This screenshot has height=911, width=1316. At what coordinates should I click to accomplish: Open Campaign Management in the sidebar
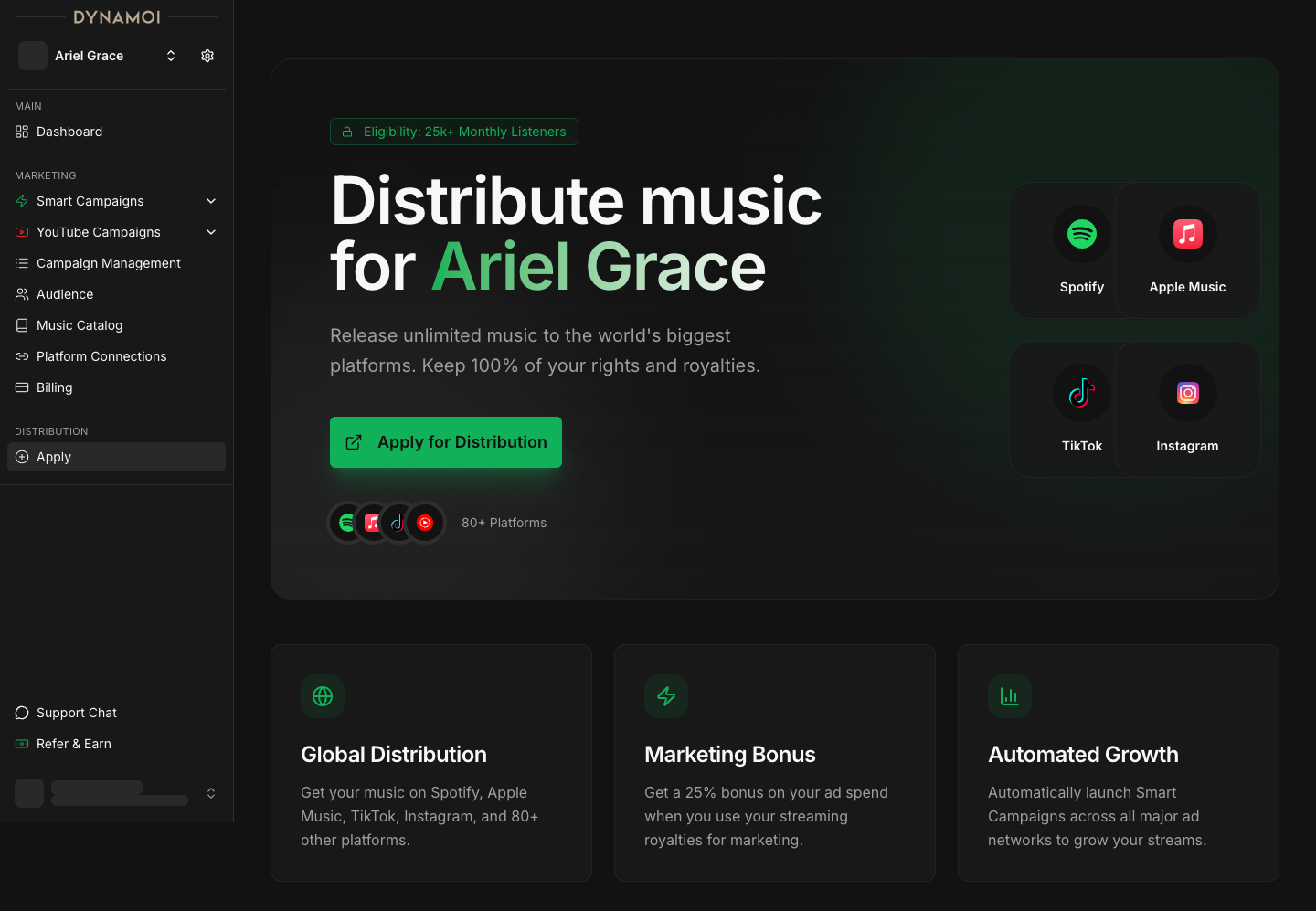108,263
